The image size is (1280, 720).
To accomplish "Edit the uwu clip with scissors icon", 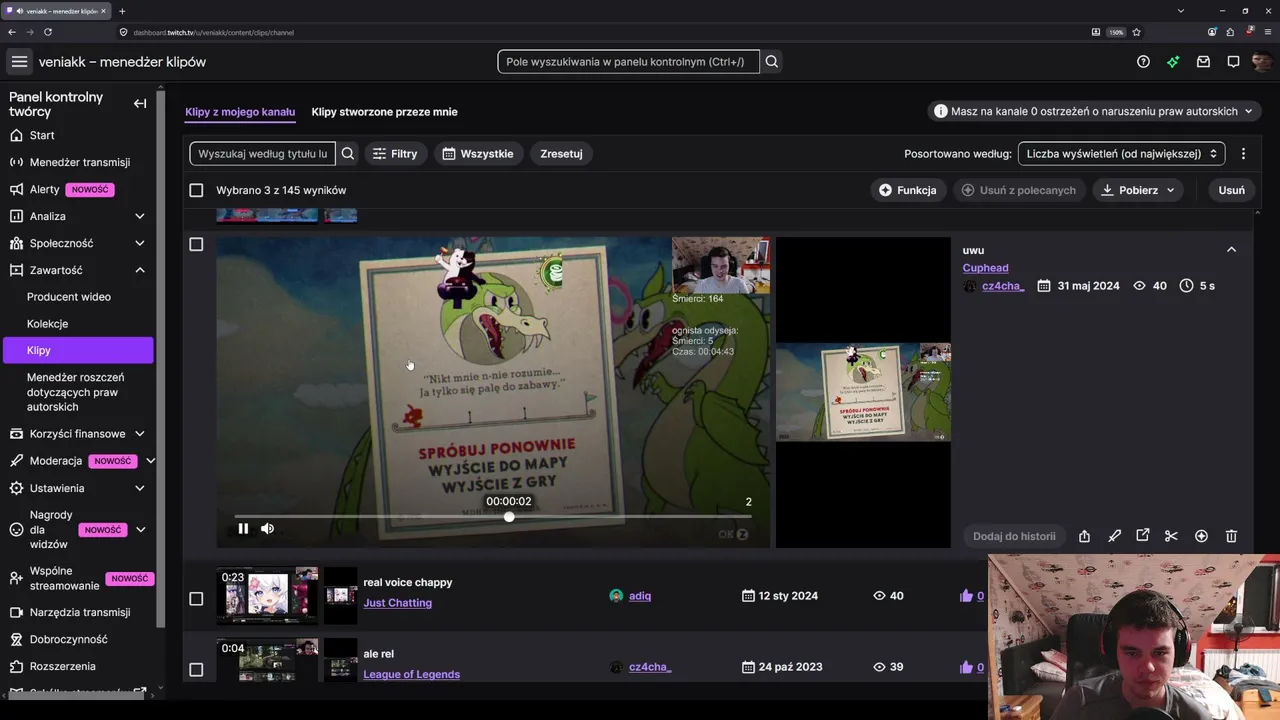I will [x=1171, y=536].
